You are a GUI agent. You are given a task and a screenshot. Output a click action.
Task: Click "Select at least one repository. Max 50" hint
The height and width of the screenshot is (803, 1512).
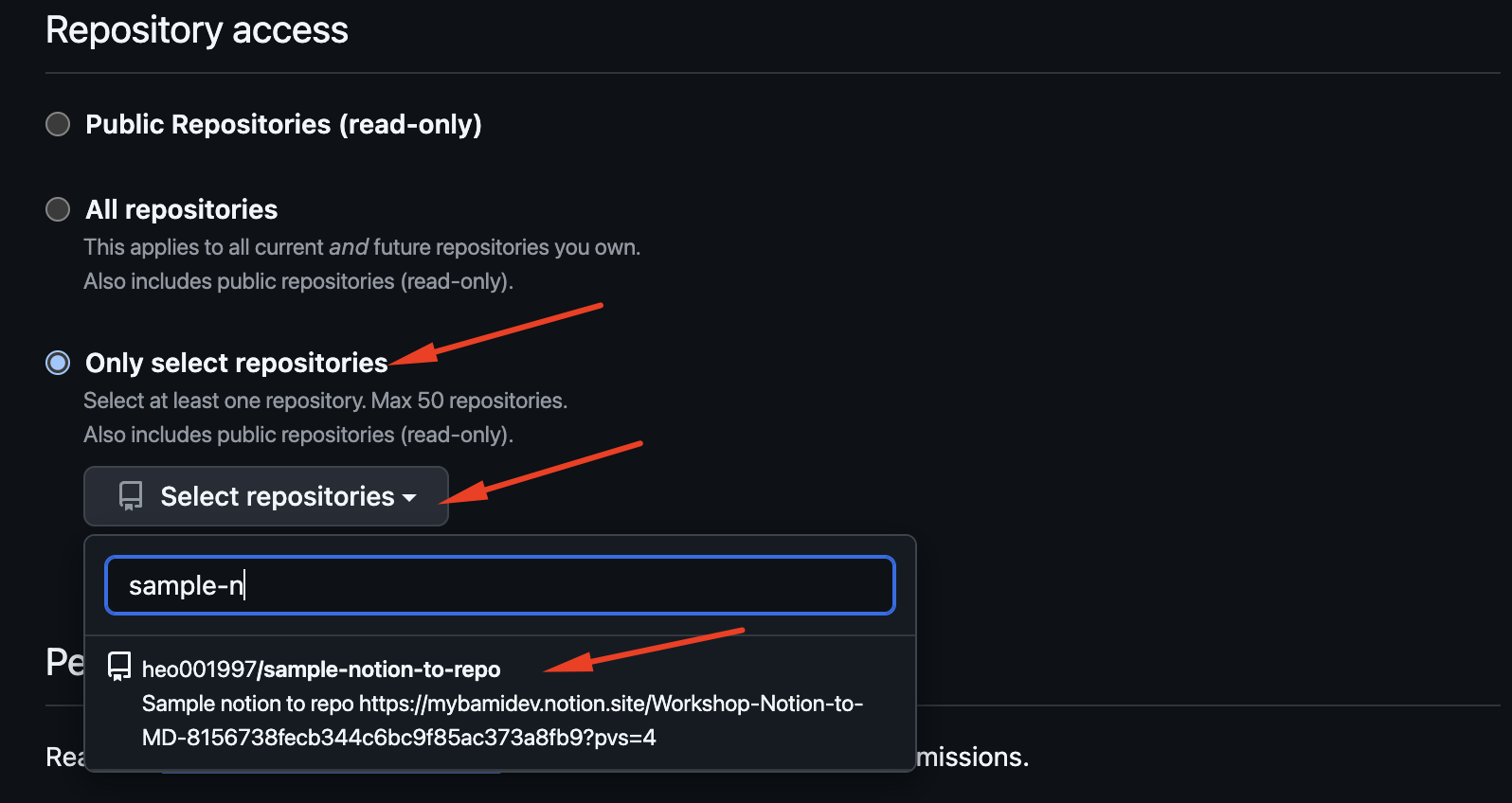click(x=325, y=401)
